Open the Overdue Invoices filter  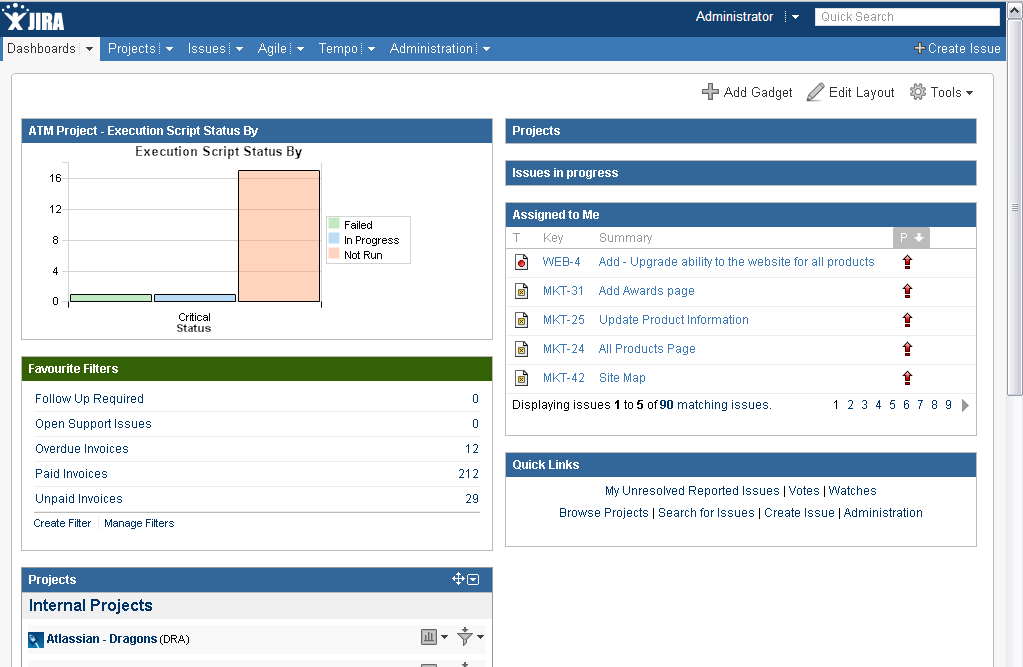tap(82, 449)
